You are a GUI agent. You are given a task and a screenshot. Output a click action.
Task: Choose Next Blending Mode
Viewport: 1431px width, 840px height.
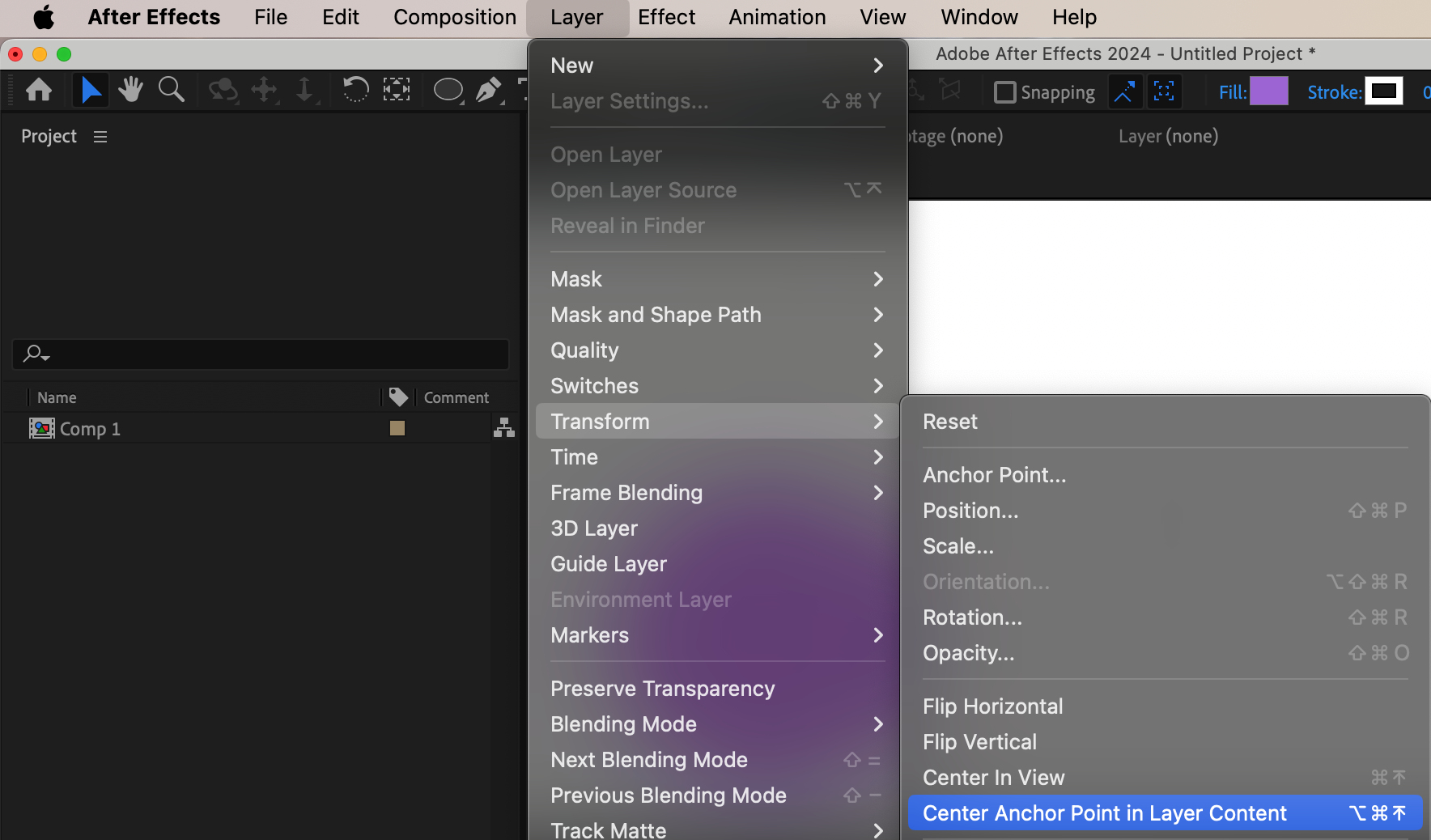coord(717,760)
